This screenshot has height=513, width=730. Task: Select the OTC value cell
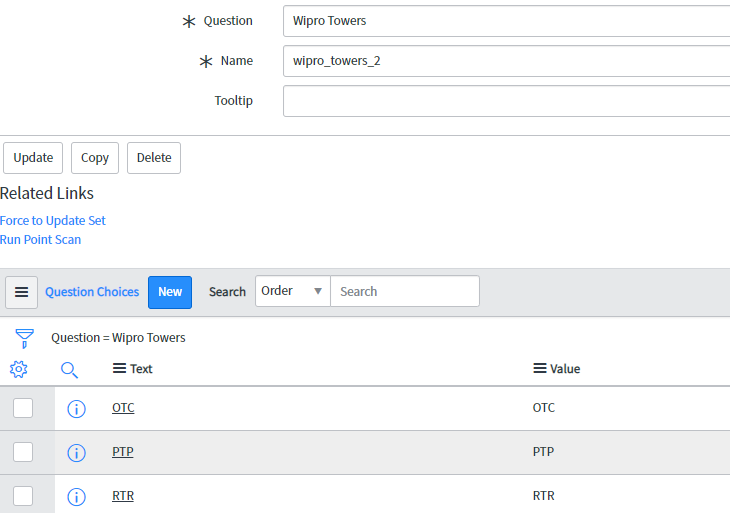coord(544,408)
